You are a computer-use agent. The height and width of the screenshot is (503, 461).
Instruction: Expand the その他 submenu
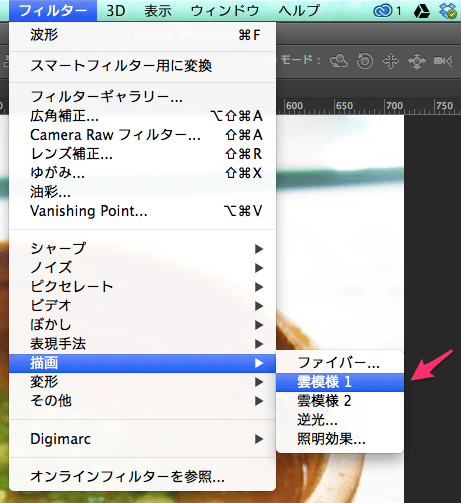point(142,401)
